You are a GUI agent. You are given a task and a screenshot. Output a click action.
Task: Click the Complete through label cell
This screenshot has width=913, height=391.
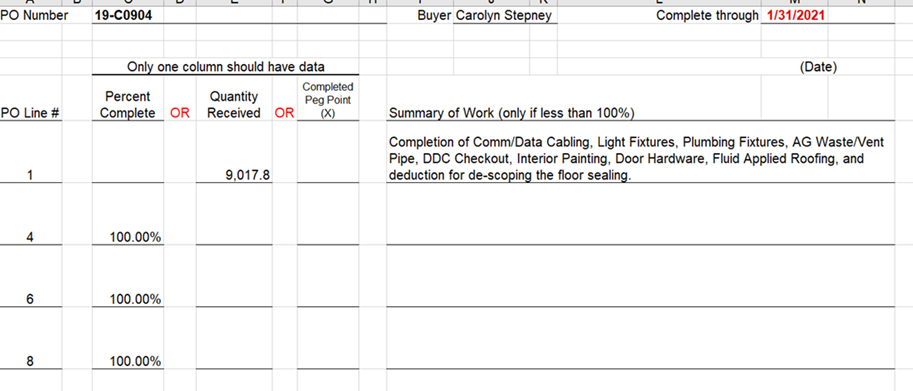click(707, 16)
